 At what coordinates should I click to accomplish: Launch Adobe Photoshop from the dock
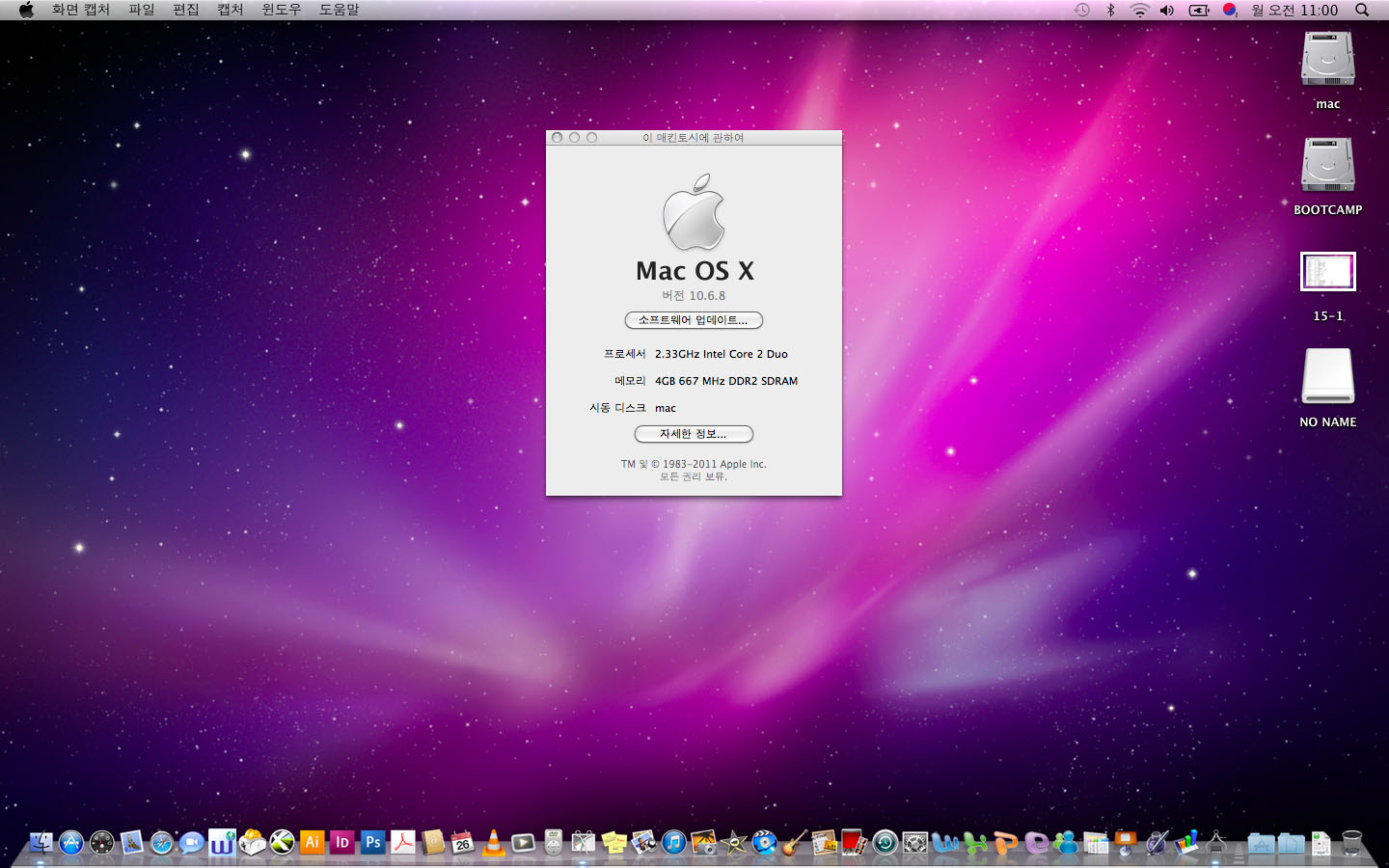tap(372, 842)
